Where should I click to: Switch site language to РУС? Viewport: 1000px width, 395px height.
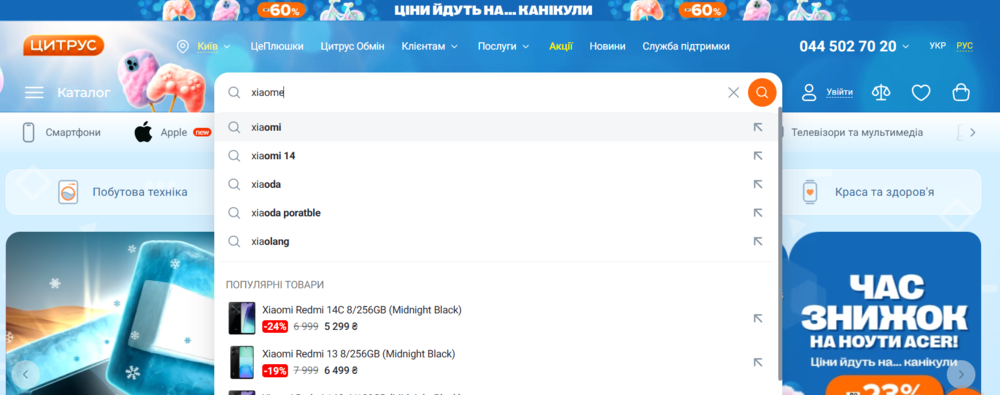(964, 46)
